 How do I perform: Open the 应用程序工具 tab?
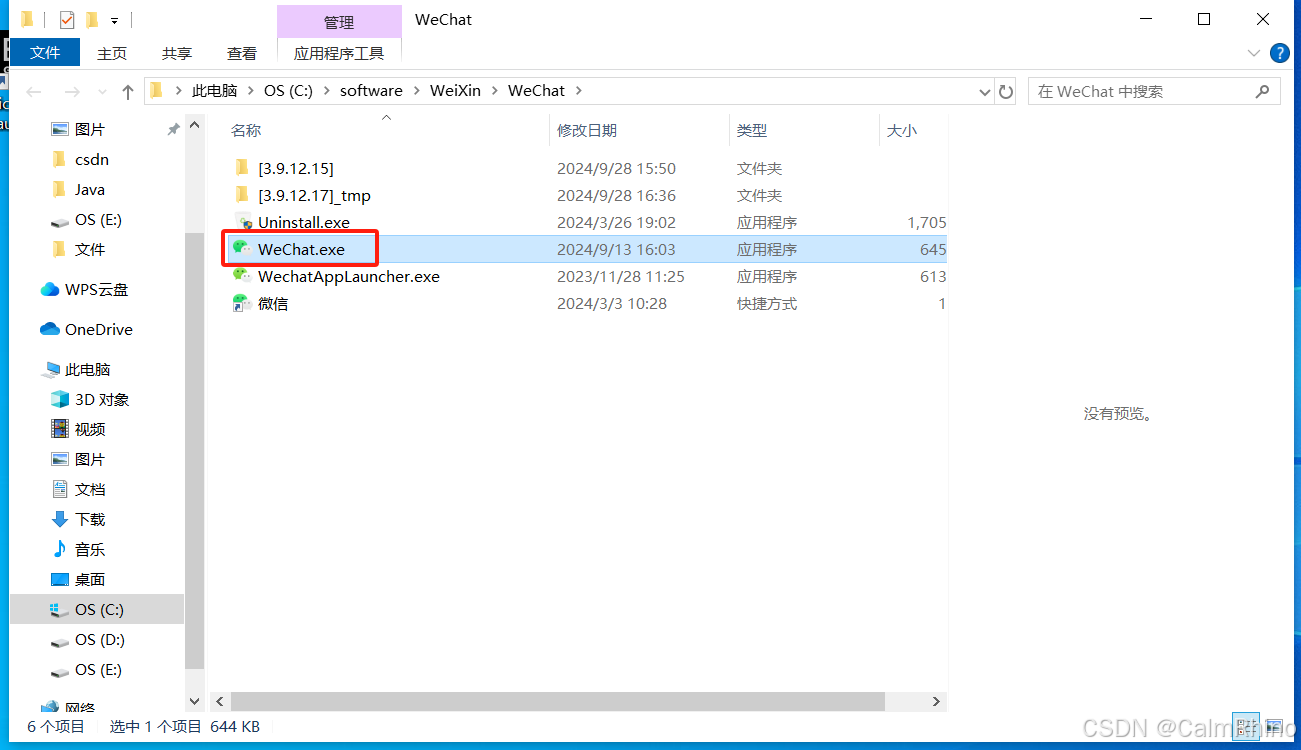pyautogui.click(x=339, y=53)
